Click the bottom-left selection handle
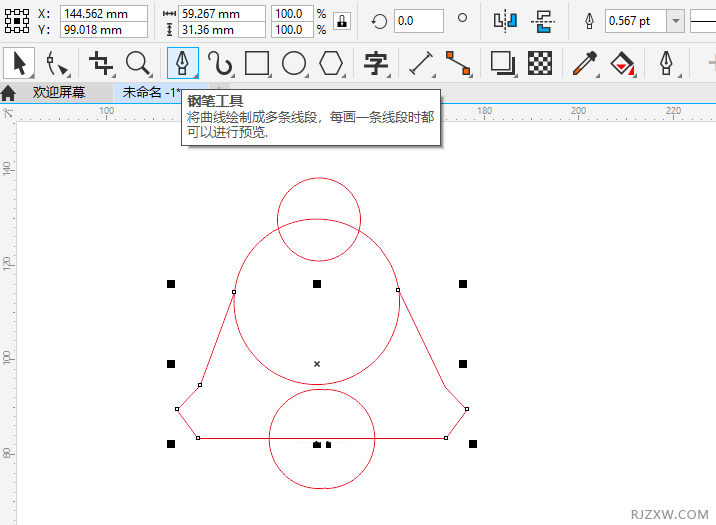 click(x=171, y=444)
